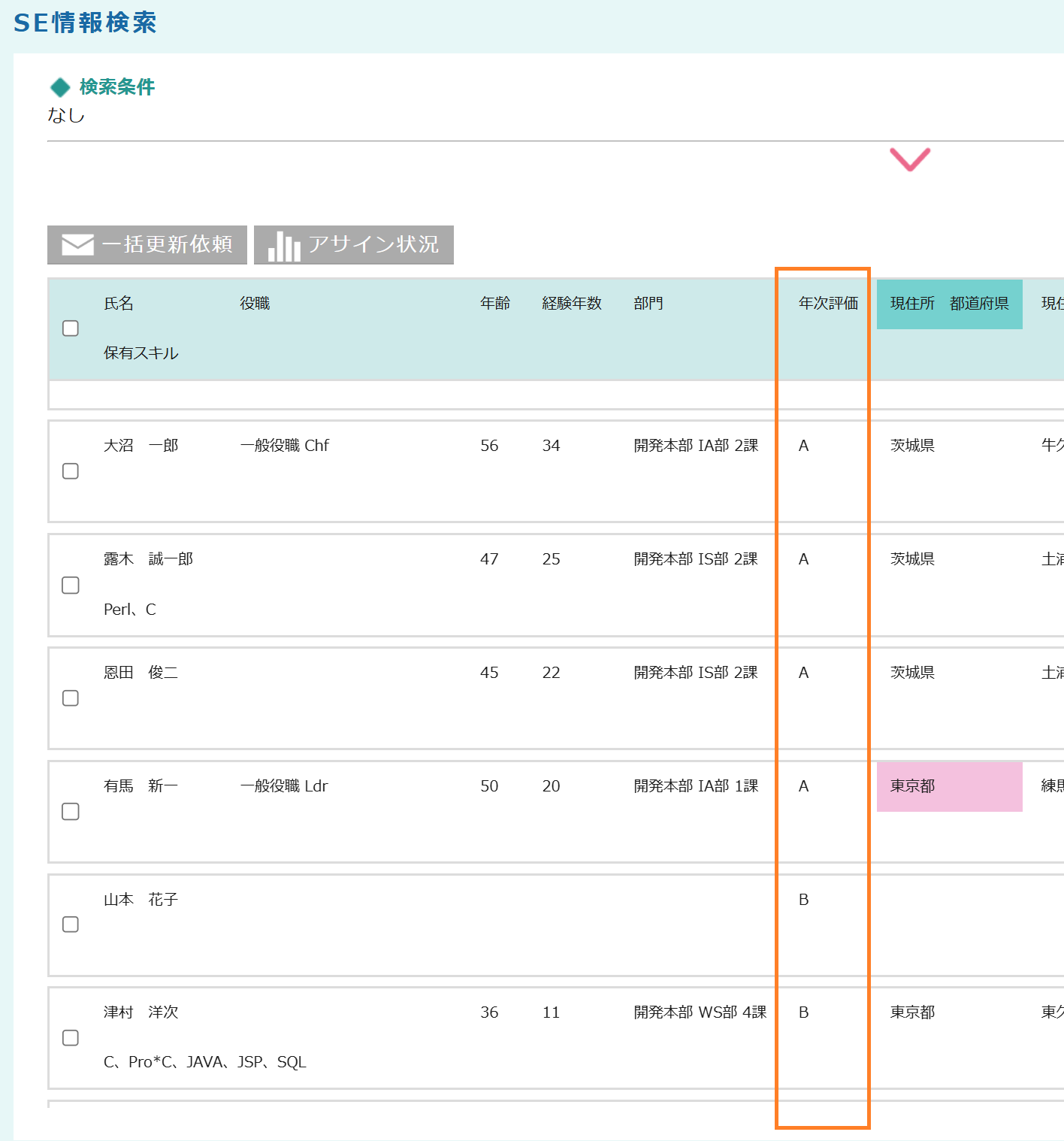Screen dimensions: 1064x1141
Task: Open the name 津村 洋次
Action: click(x=141, y=1012)
